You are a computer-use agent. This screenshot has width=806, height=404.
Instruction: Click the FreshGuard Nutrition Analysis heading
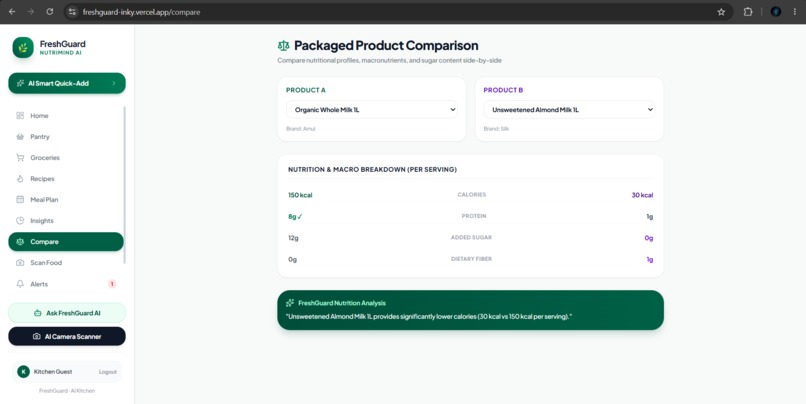[x=342, y=303]
